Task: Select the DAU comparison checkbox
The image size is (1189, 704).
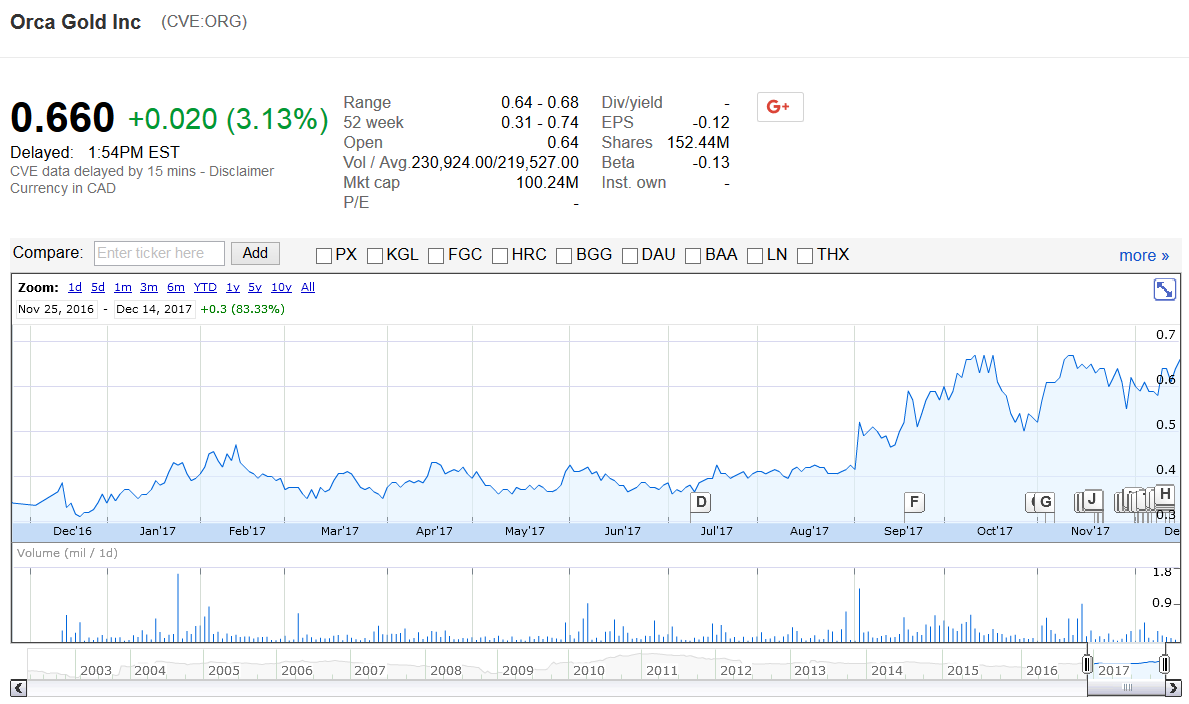Action: (x=629, y=256)
